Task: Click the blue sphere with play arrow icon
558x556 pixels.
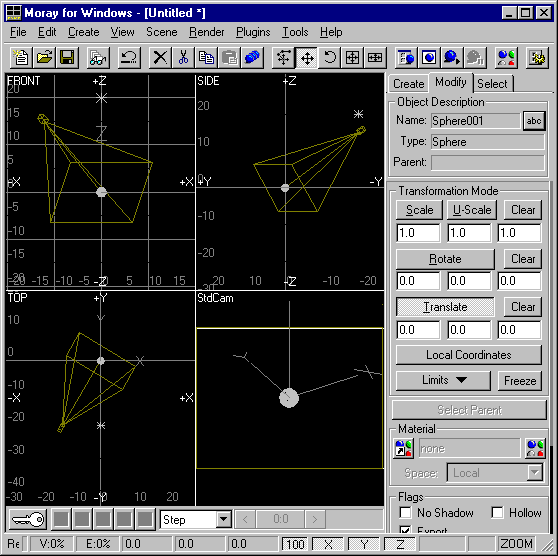Action: [452, 57]
